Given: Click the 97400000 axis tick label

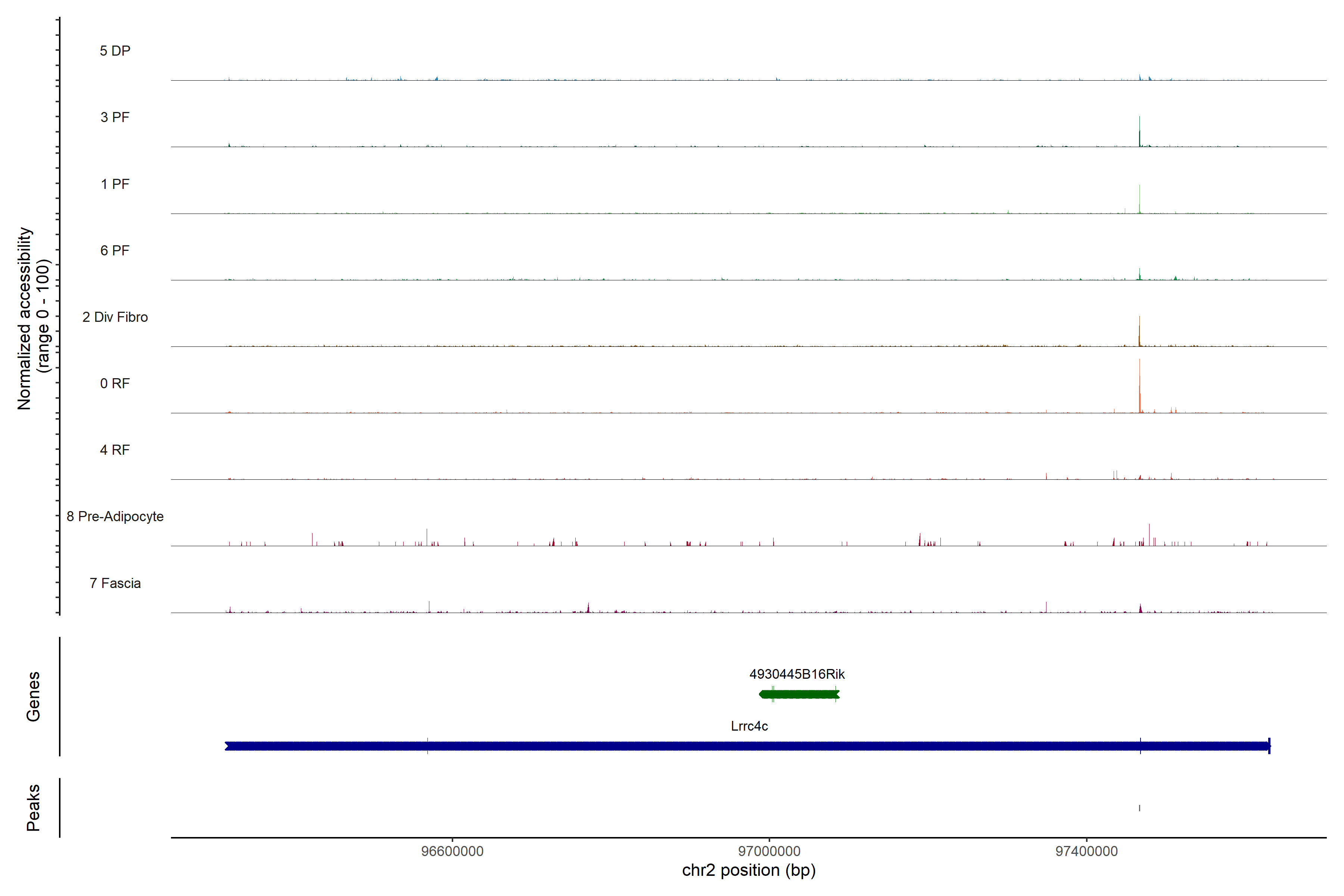Looking at the screenshot, I should click(1086, 852).
